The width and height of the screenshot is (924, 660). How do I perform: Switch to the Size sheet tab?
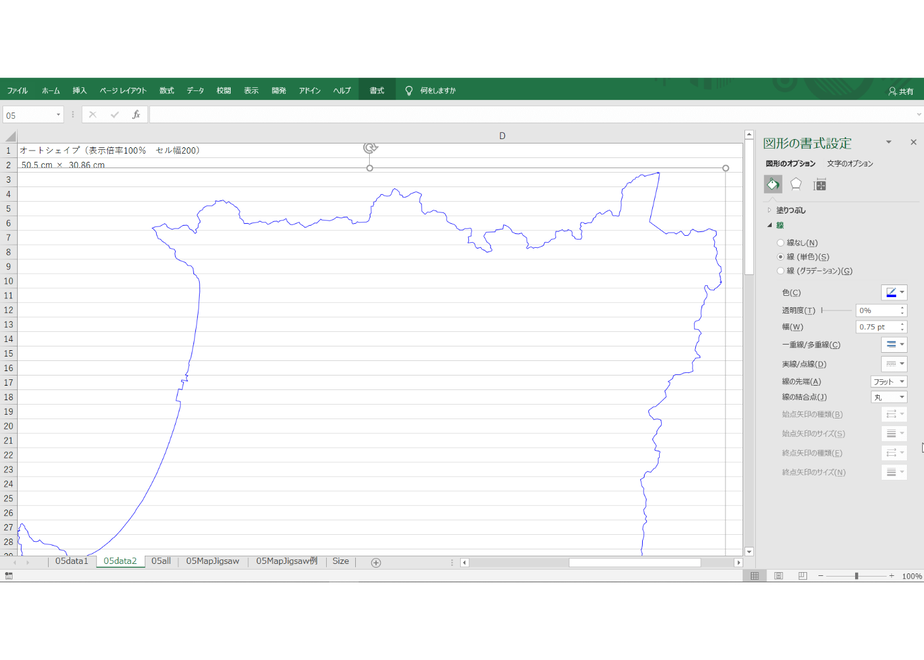point(341,561)
